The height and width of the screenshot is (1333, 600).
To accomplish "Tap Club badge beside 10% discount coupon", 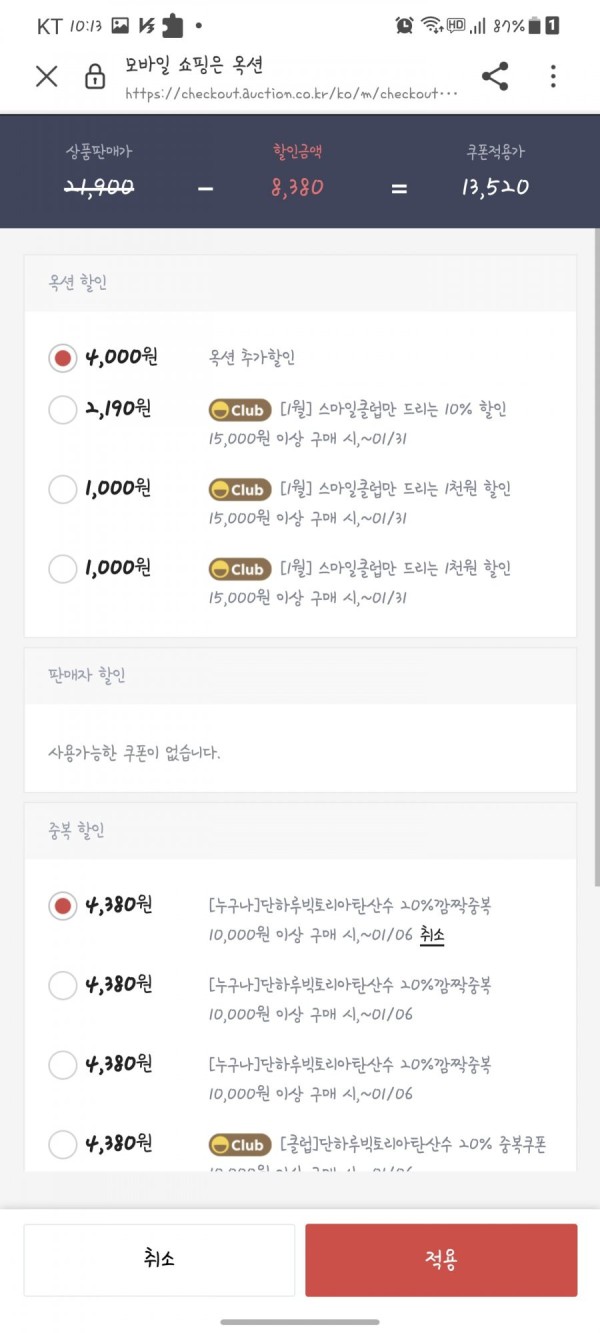I will [240, 410].
